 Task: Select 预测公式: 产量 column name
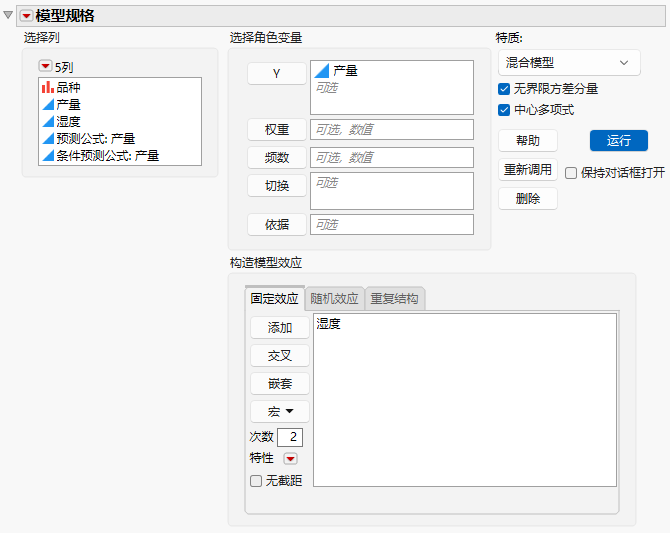96,138
